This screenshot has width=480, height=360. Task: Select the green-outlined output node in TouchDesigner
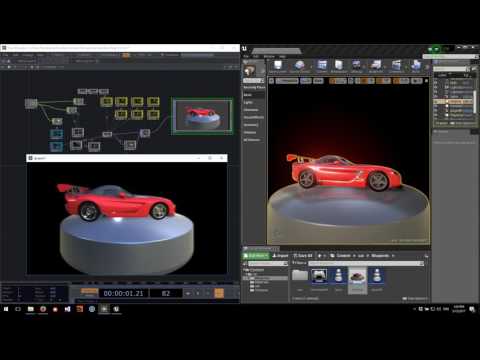coord(202,116)
